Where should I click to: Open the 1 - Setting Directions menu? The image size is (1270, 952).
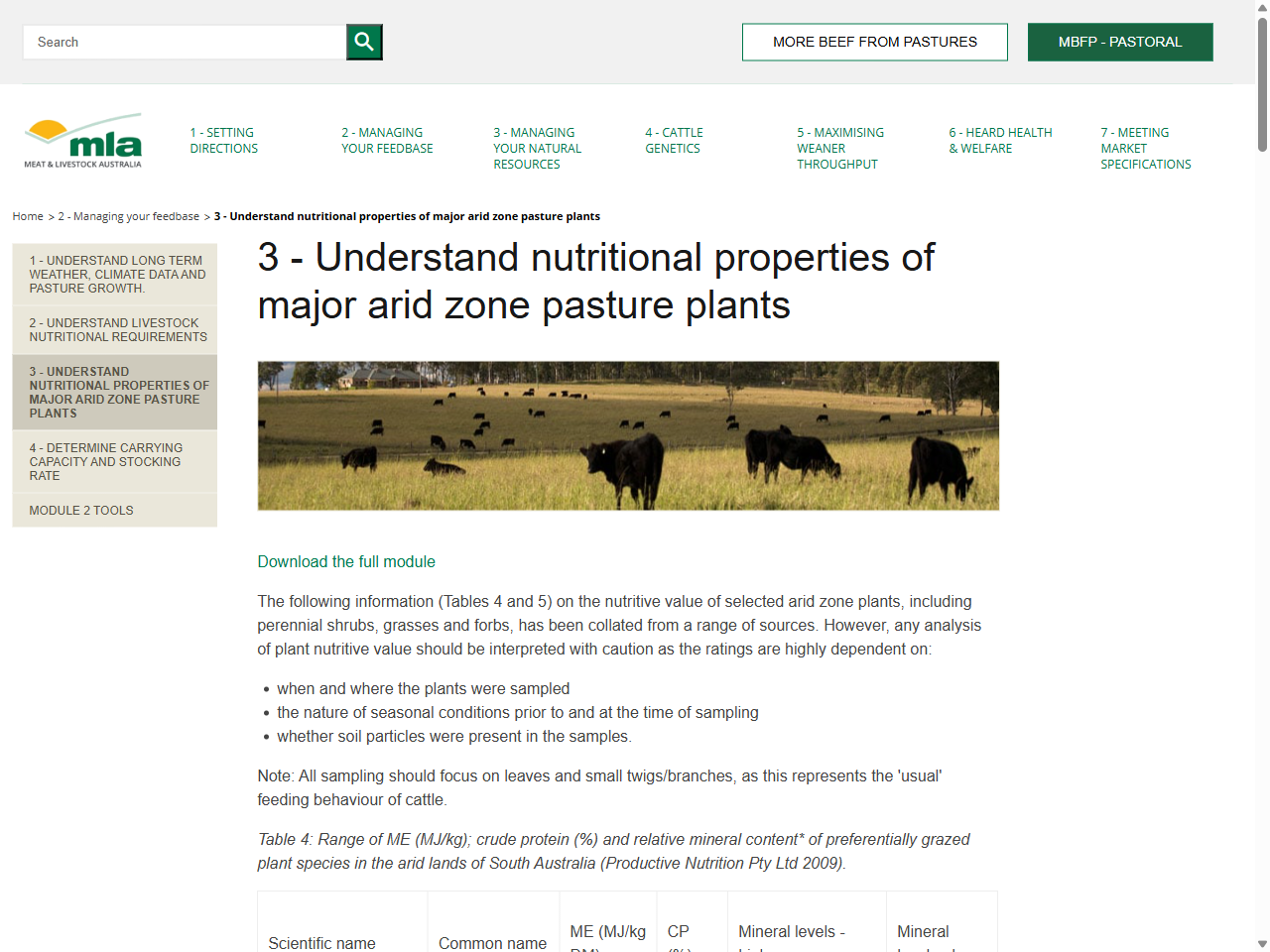click(223, 140)
